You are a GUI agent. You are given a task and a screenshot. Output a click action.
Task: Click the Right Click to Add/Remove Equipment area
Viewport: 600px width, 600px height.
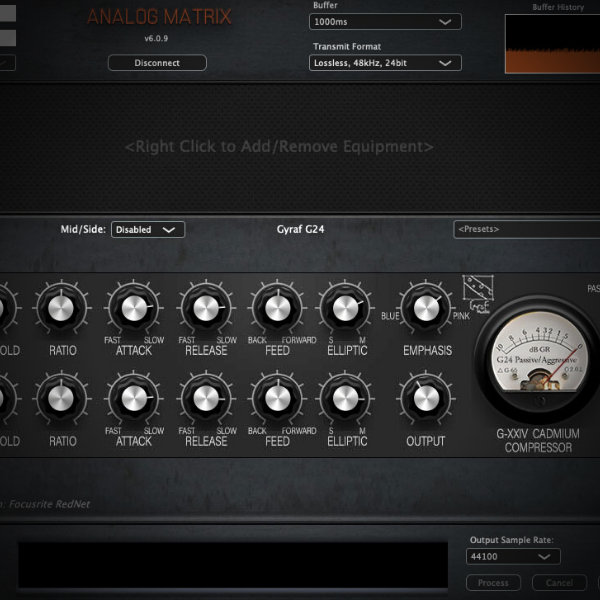pos(279,147)
